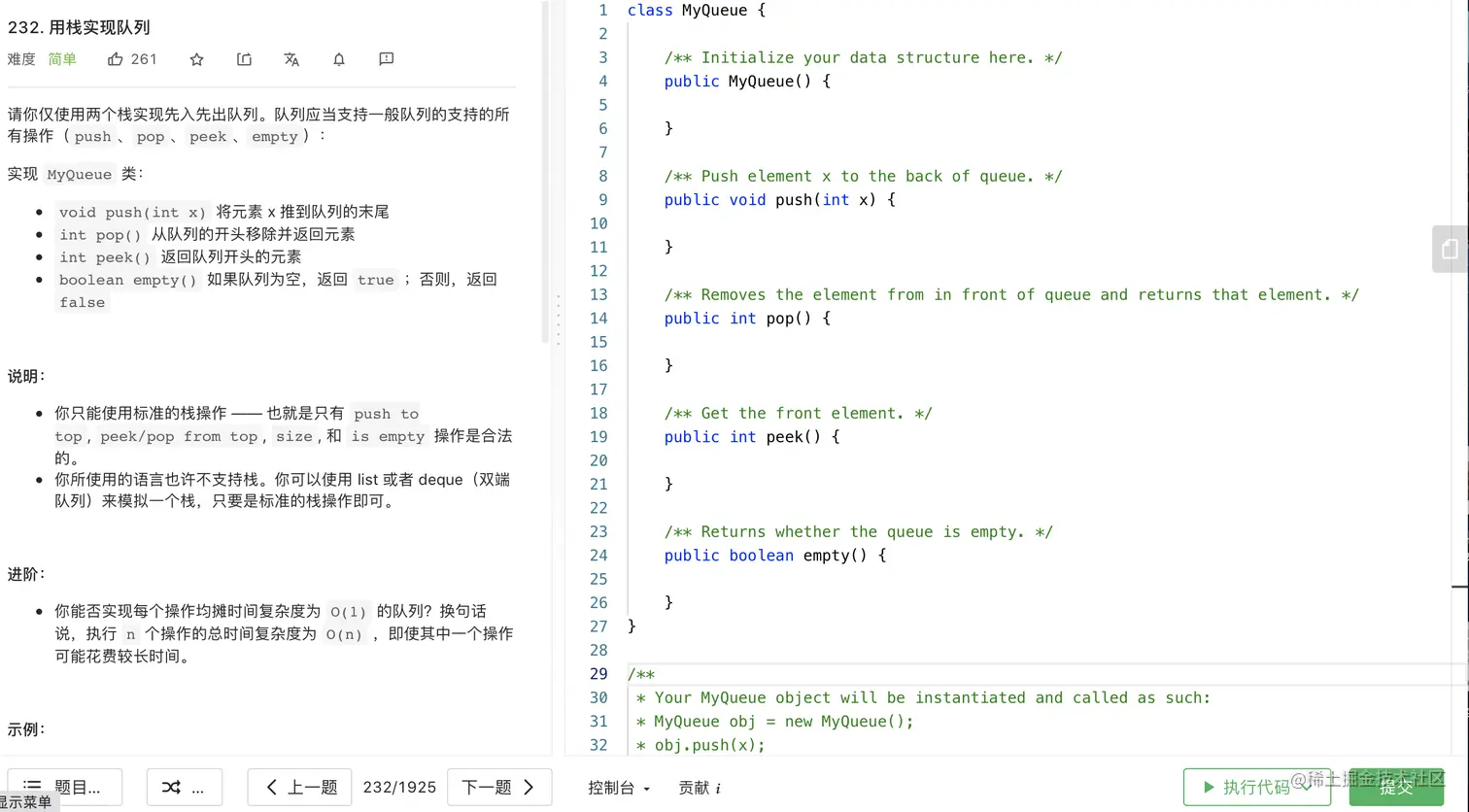Click the 261 likes count
This screenshot has width=1469, height=812.
pyautogui.click(x=144, y=59)
